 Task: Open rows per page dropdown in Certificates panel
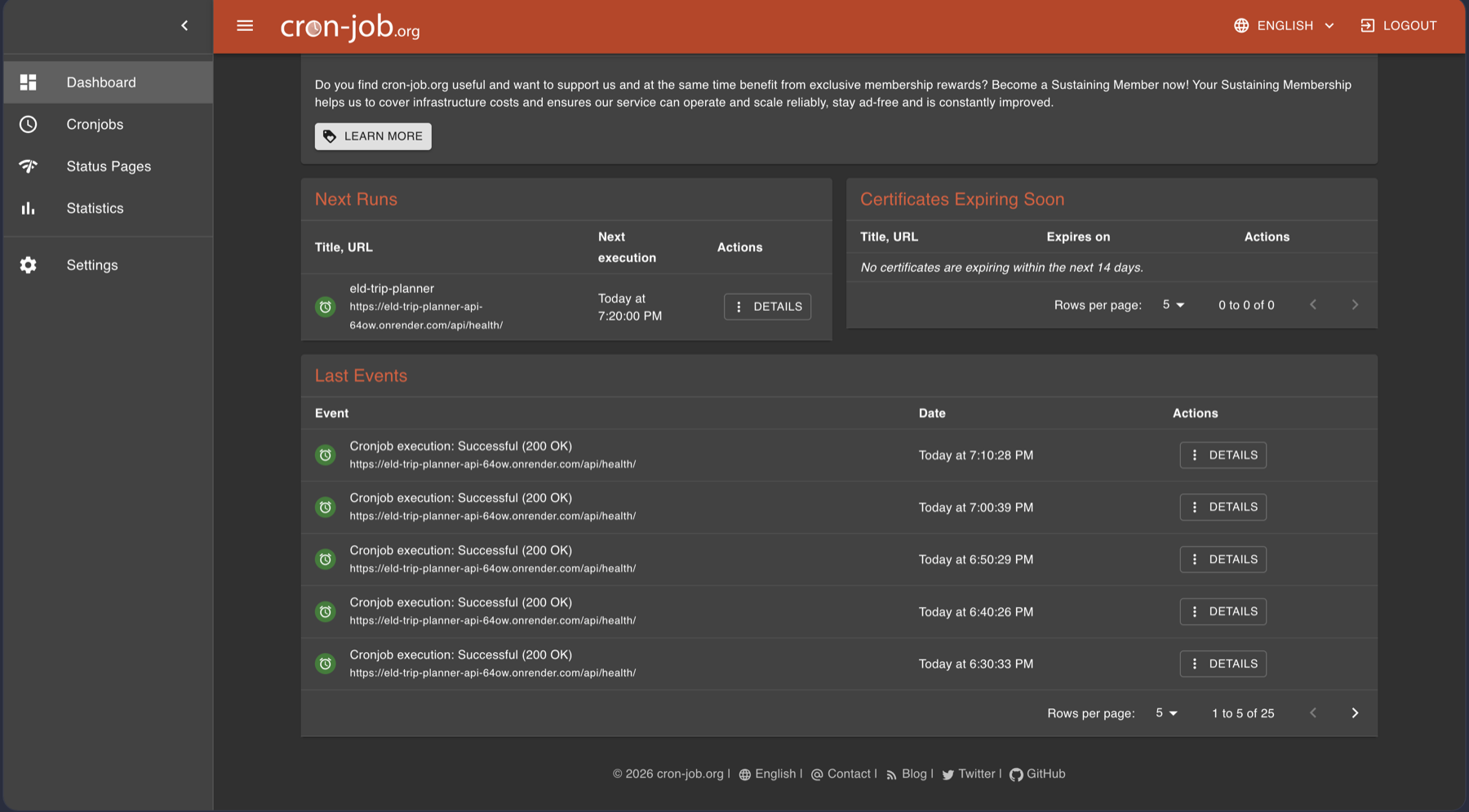pos(1174,304)
